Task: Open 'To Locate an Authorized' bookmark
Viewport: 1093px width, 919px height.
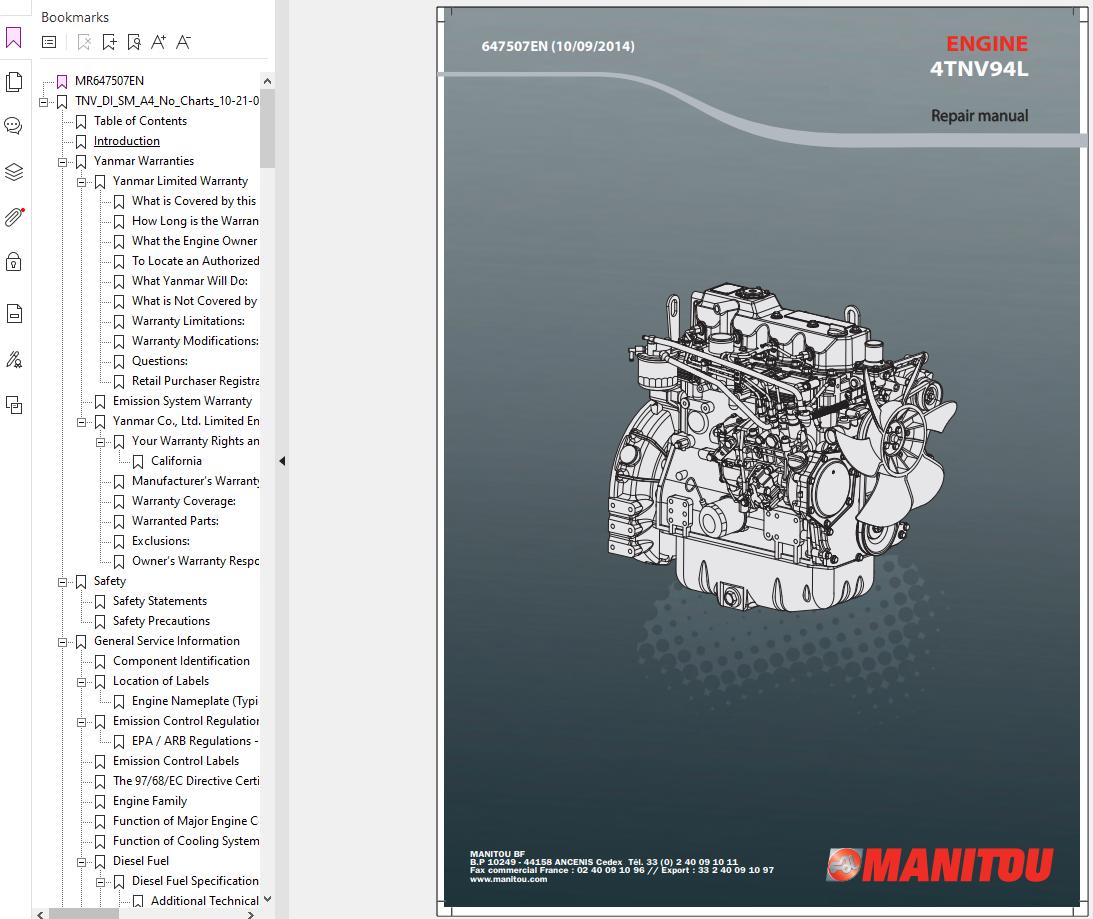Action: click(195, 261)
